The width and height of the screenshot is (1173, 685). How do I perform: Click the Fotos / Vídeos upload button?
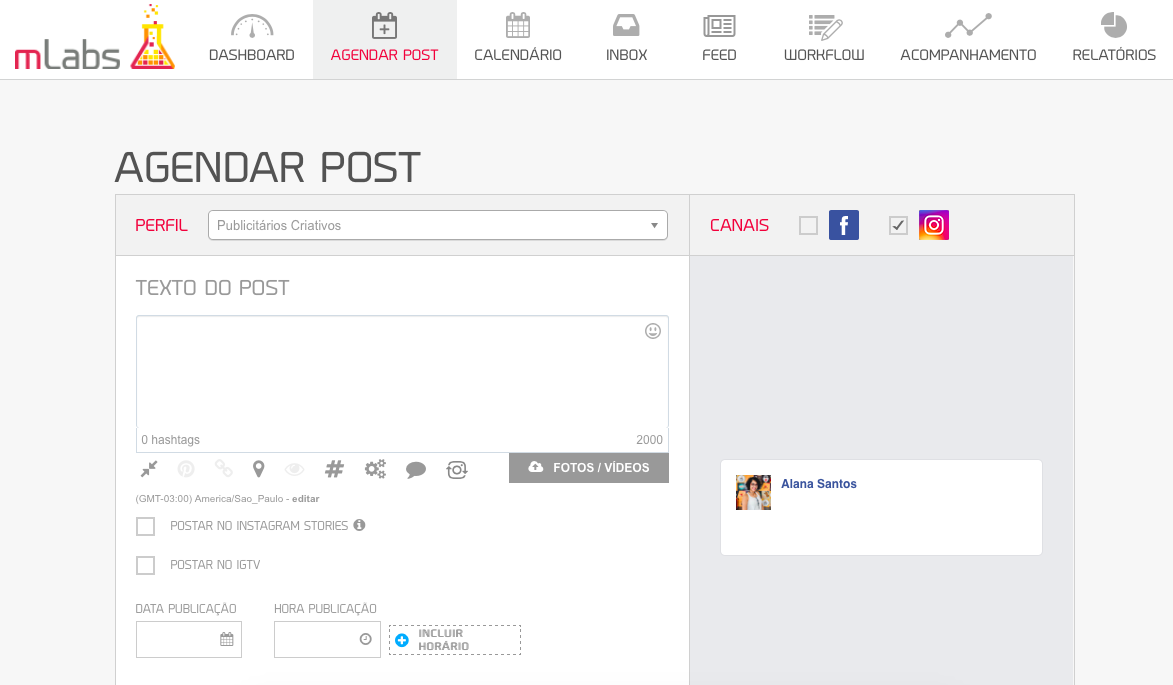coord(588,468)
